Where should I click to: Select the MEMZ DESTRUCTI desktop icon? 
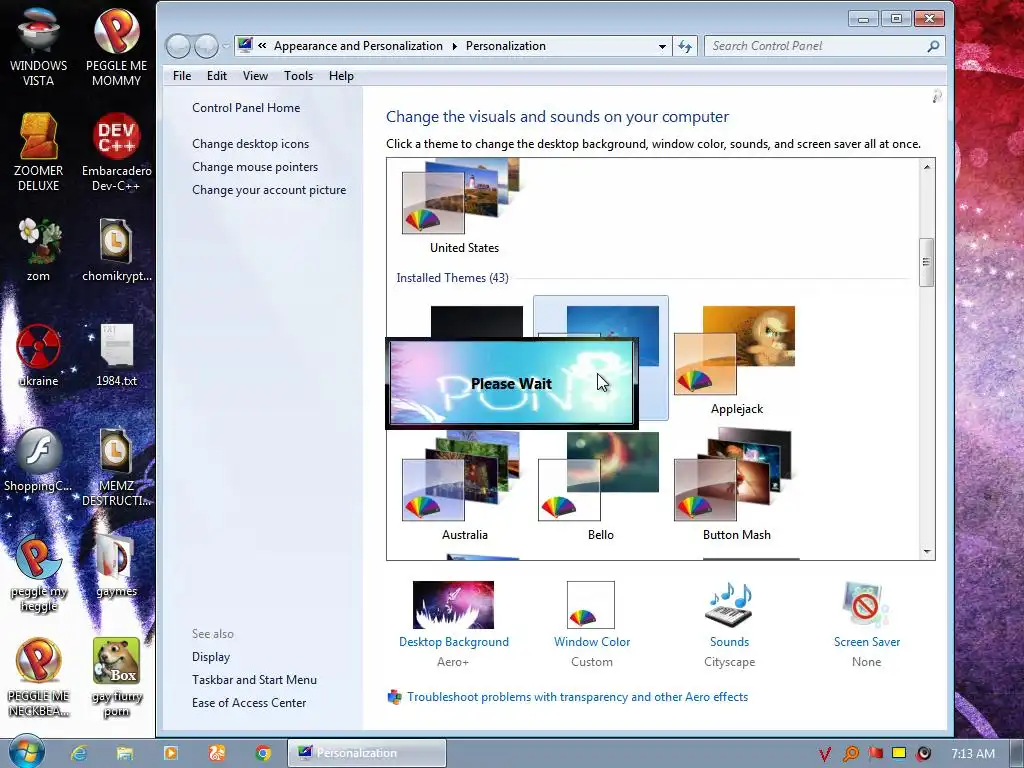pos(116,468)
